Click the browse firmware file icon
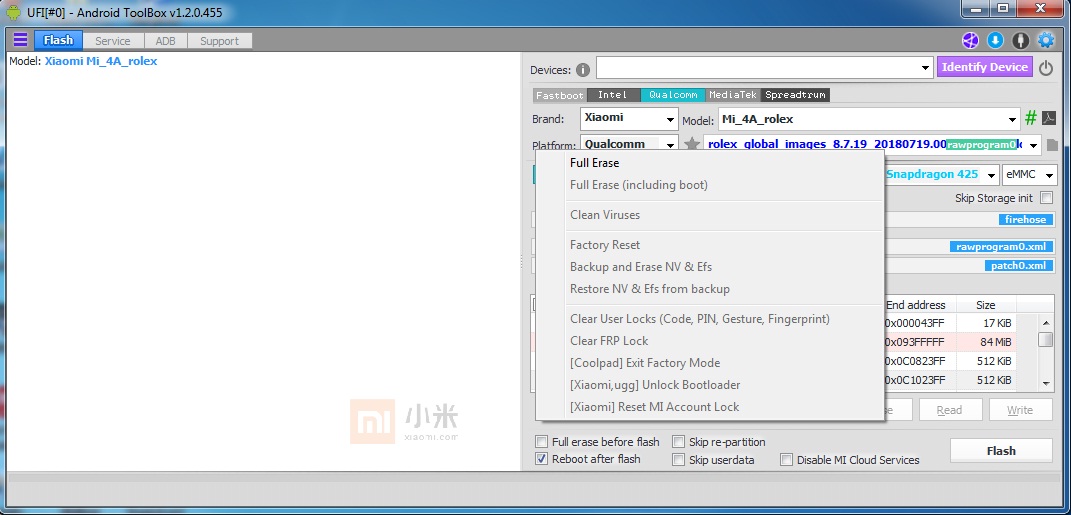 pyautogui.click(x=1052, y=145)
